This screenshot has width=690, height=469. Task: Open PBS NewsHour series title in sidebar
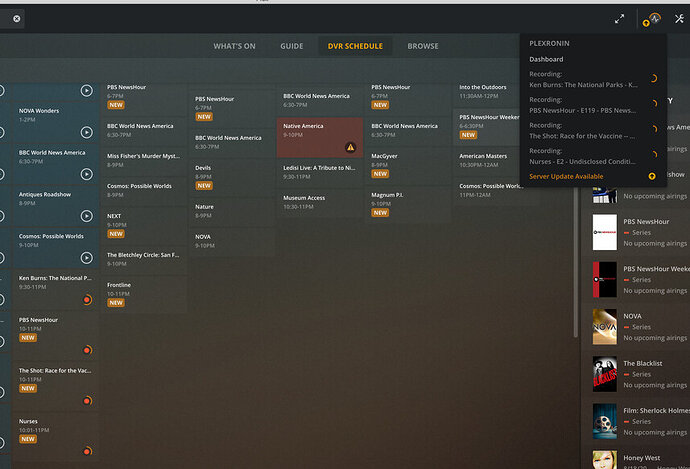[x=646, y=221]
